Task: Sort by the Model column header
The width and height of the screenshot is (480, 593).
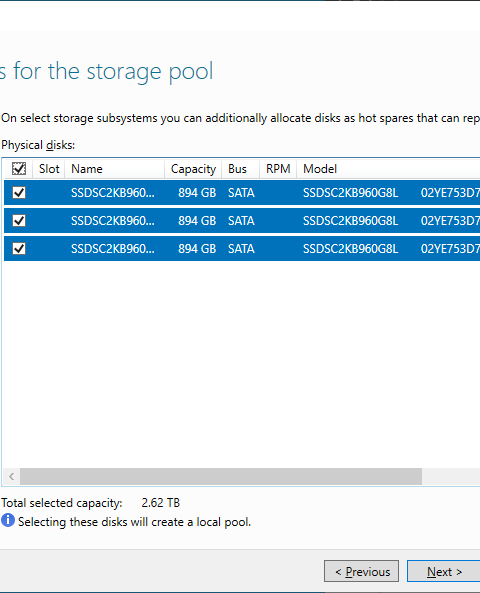Action: [388, 169]
